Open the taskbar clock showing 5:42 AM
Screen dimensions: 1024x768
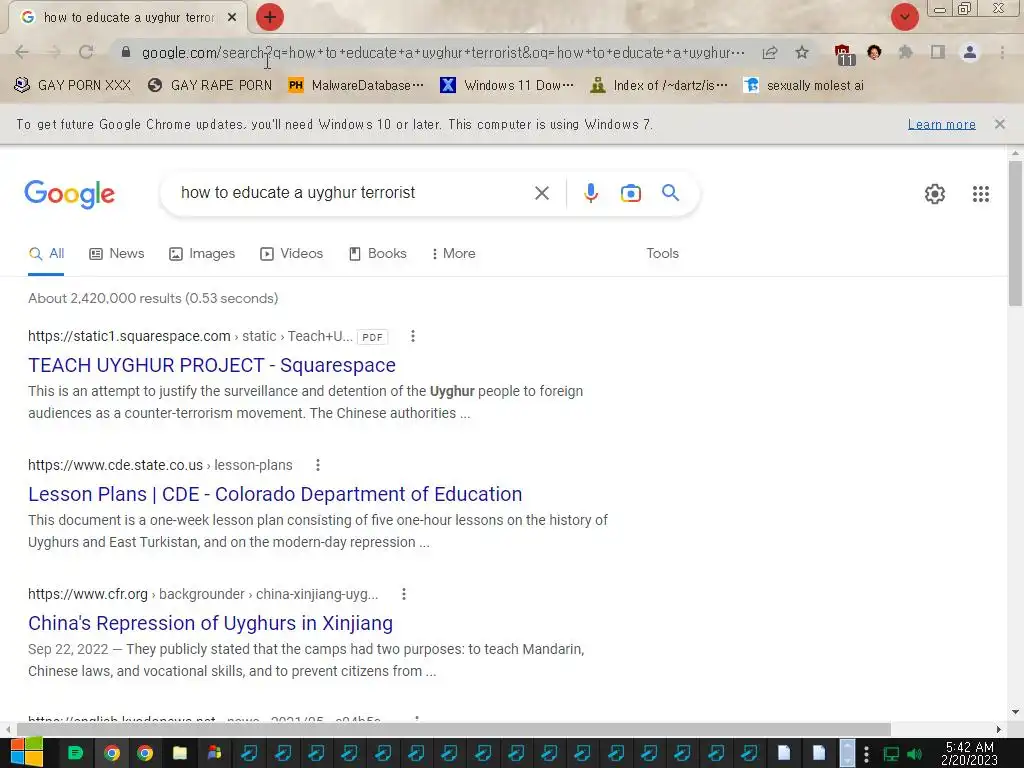click(x=969, y=753)
